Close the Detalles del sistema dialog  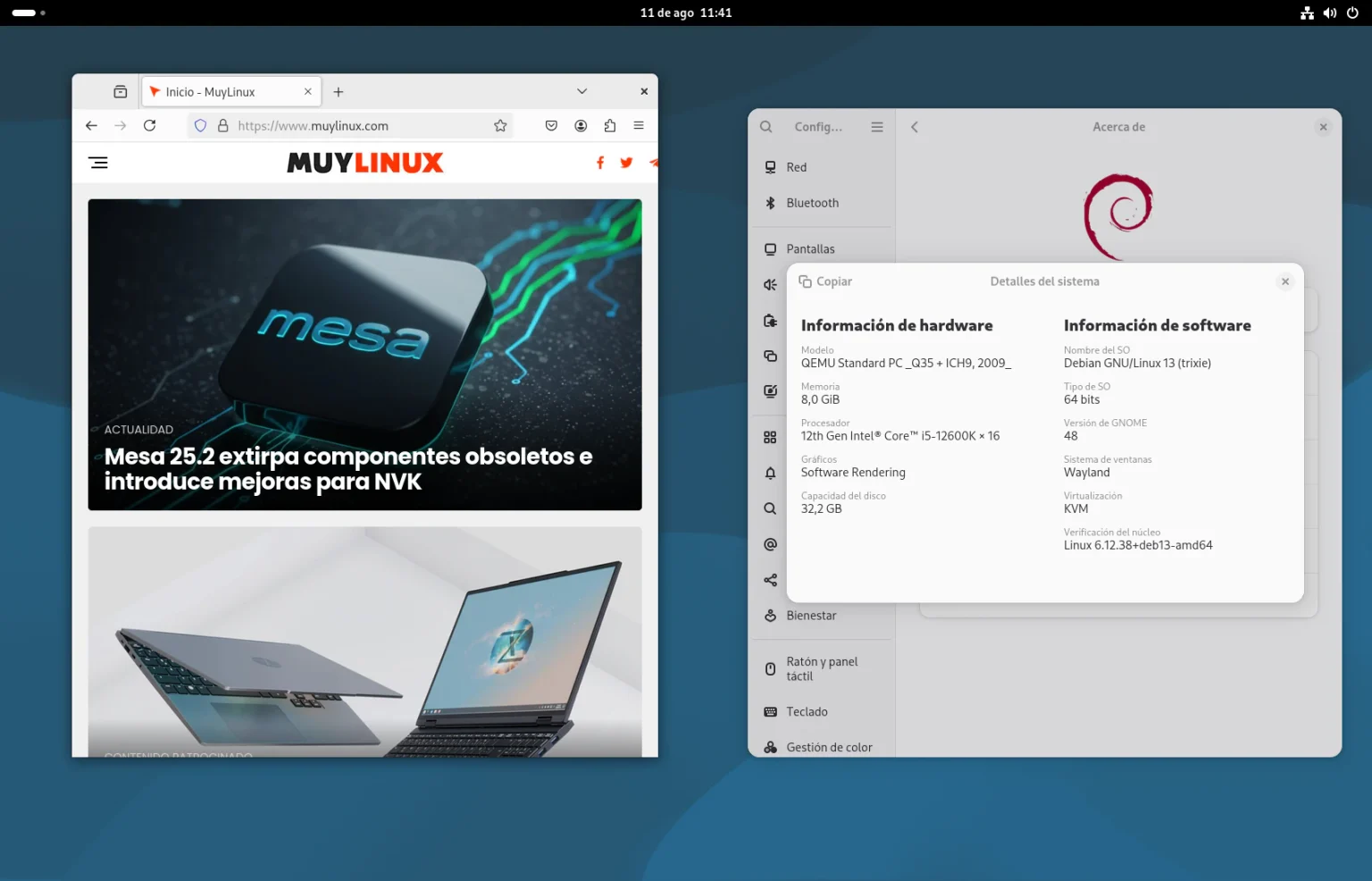point(1285,281)
